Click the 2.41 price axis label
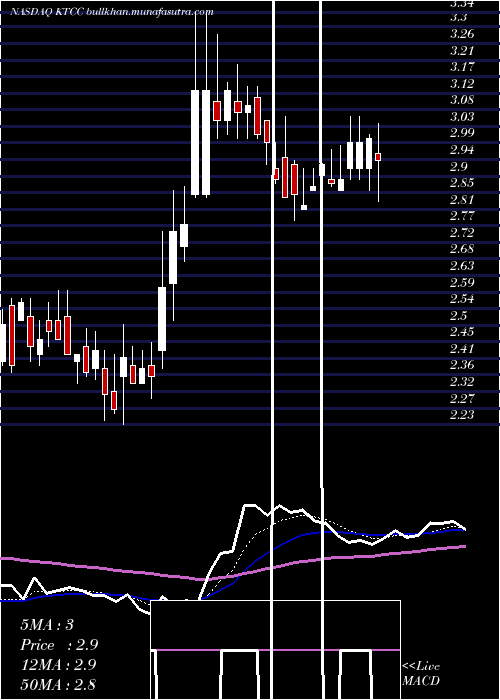500x700 pixels. (462, 349)
